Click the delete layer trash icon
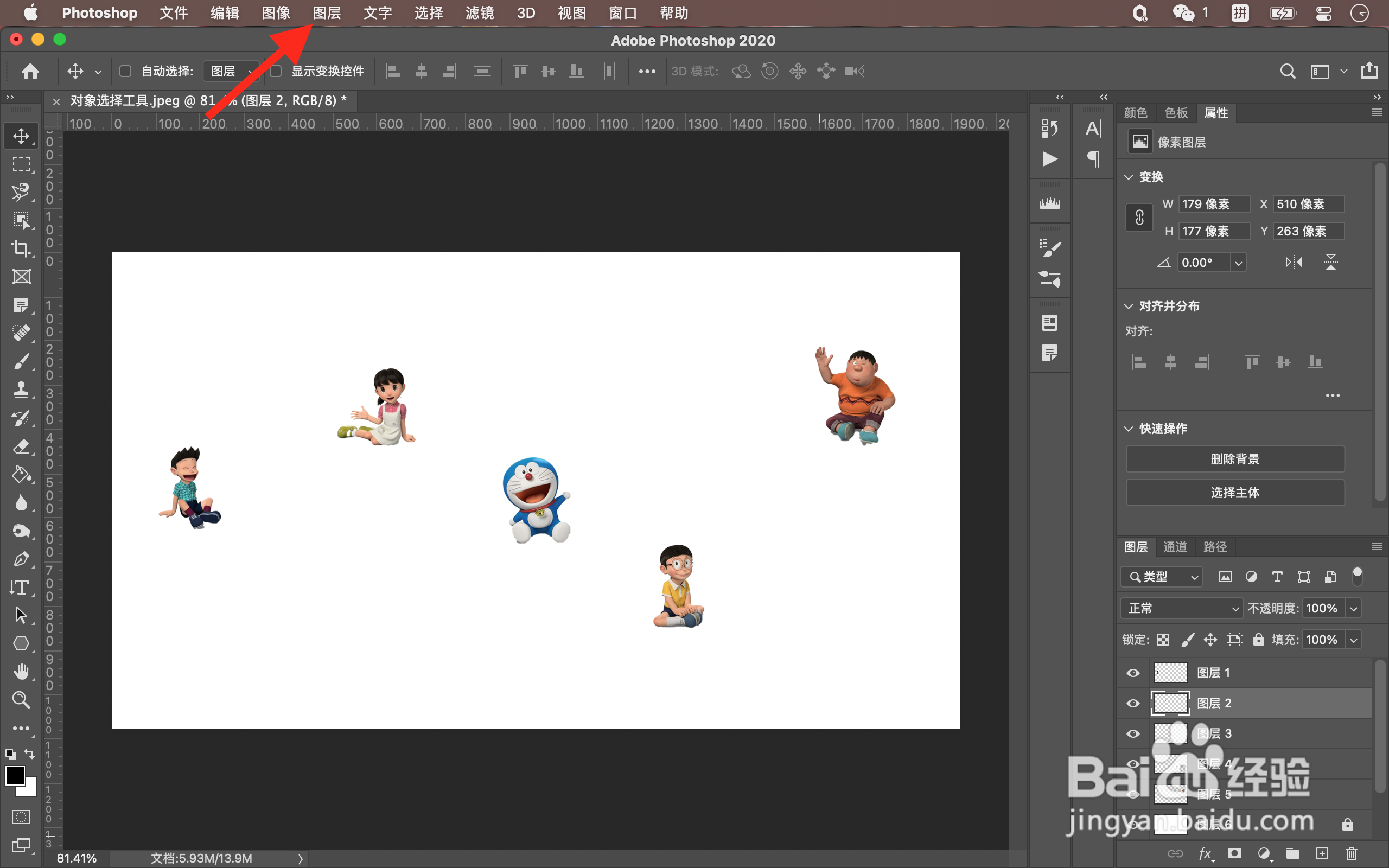Viewport: 1389px width, 868px height. 1352,854
